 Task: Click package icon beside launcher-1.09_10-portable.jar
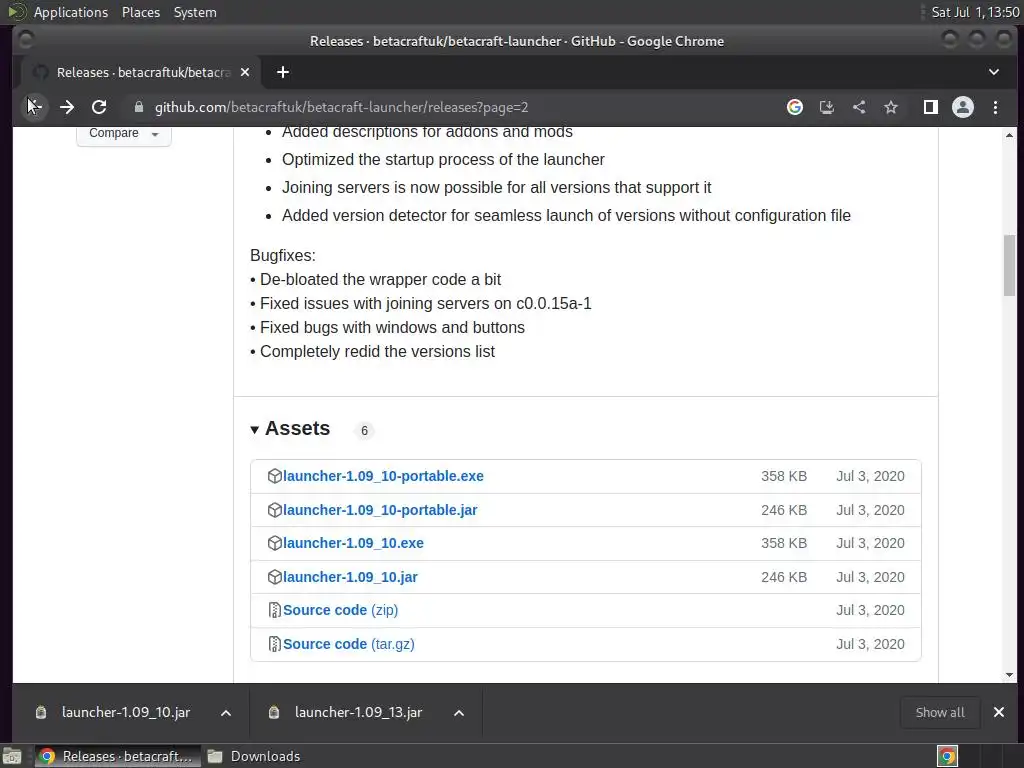click(x=274, y=510)
